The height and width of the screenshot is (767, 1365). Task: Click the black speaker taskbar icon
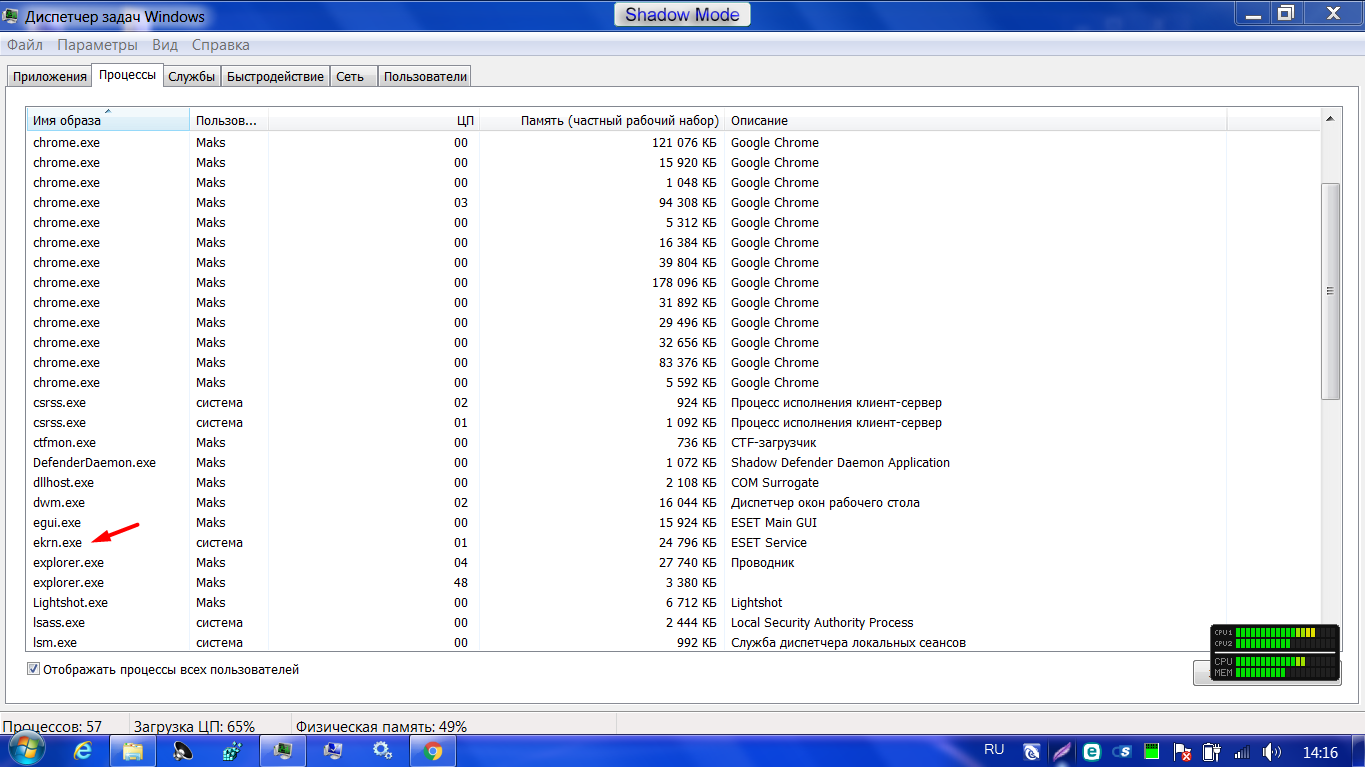pos(182,751)
